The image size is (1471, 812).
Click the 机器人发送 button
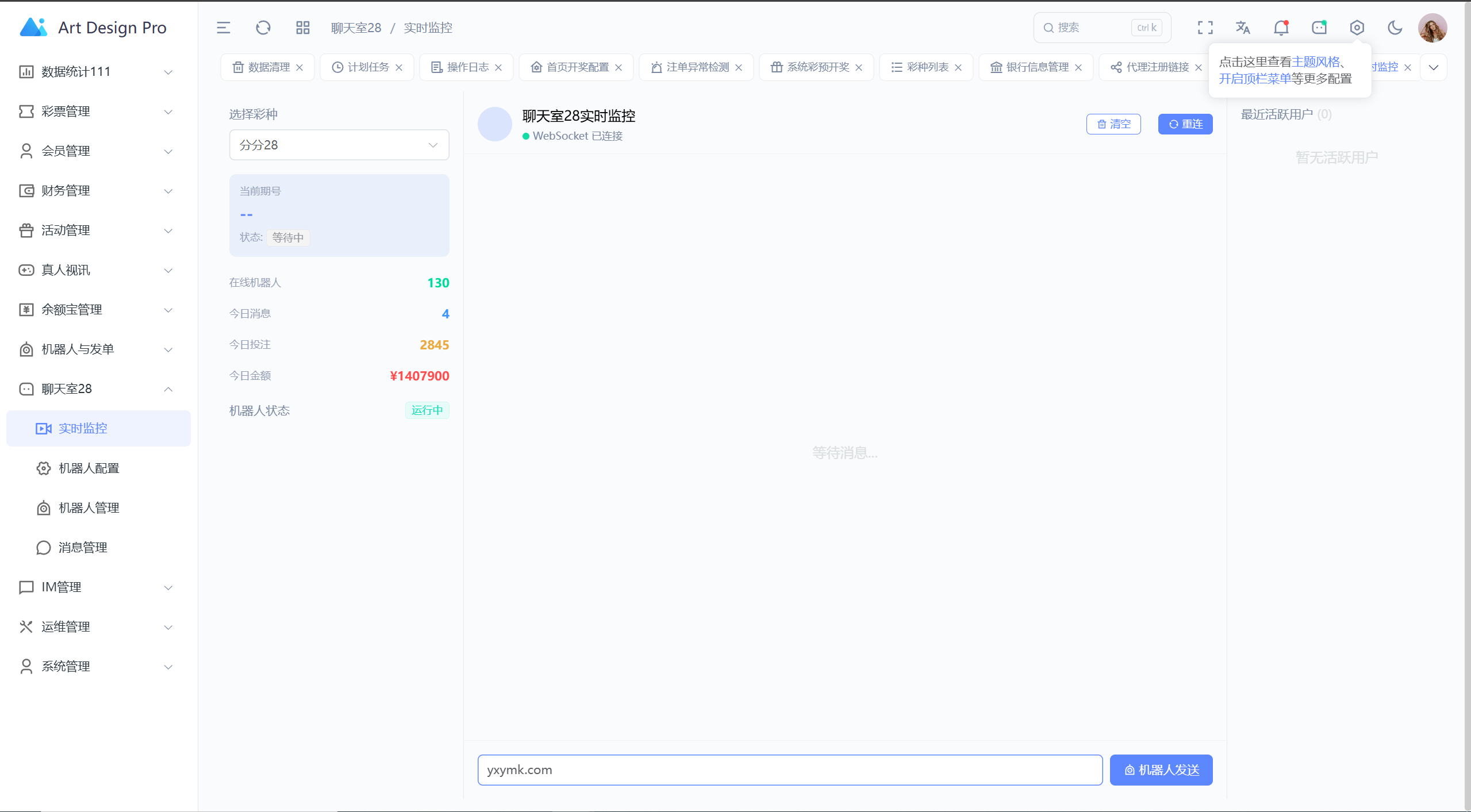click(1161, 770)
